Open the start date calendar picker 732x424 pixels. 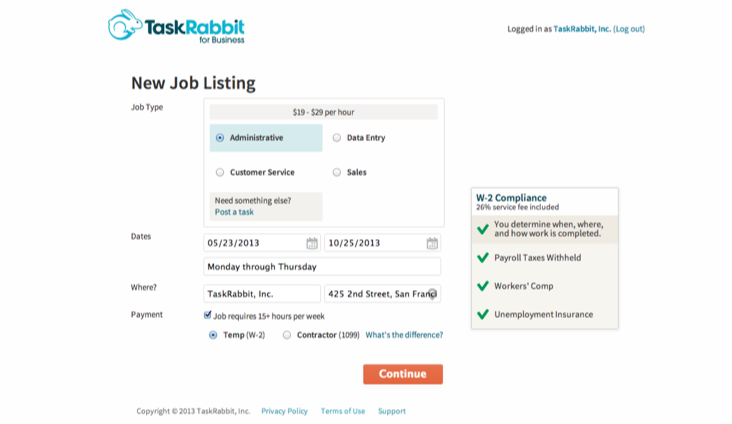click(312, 243)
